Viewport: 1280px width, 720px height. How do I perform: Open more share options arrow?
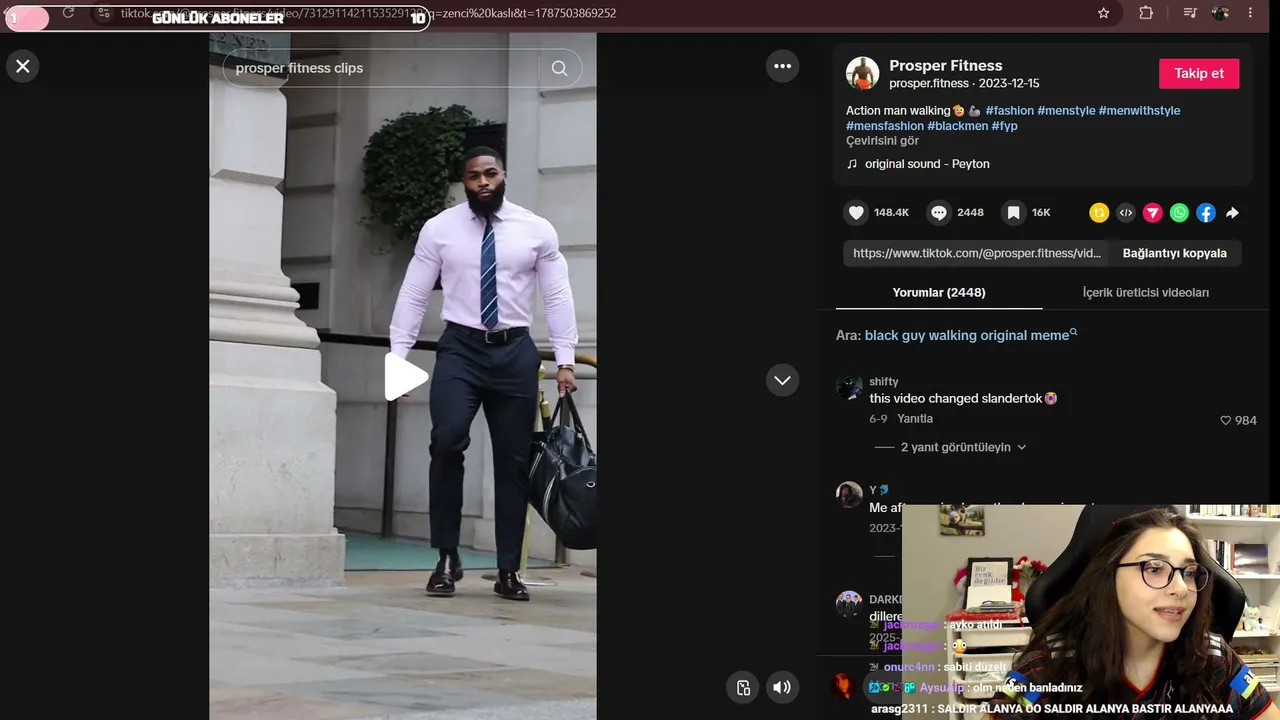point(1232,212)
